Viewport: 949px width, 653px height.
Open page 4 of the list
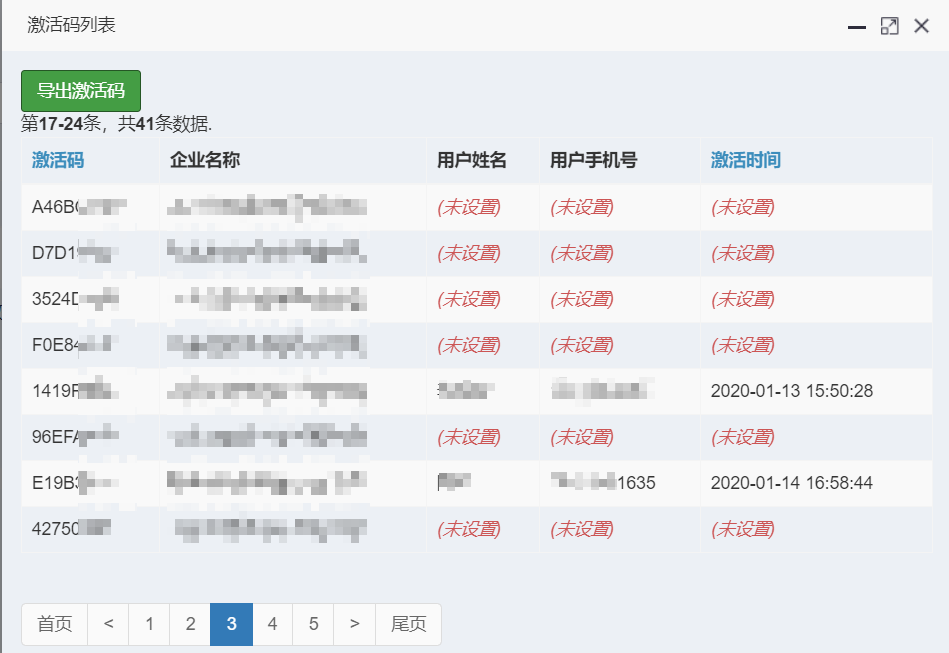click(x=272, y=624)
